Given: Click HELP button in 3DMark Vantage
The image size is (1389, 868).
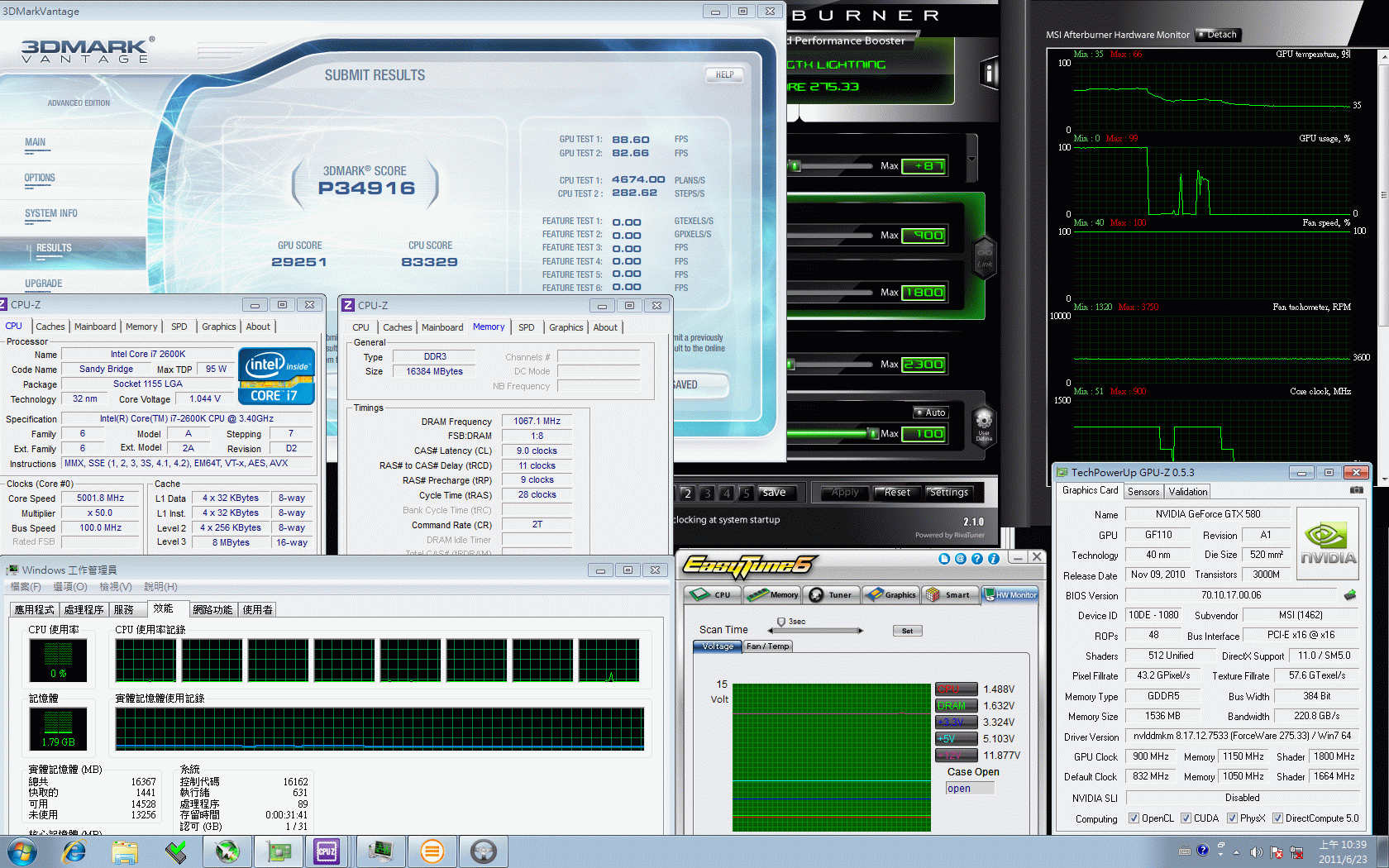Looking at the screenshot, I should point(725,74).
